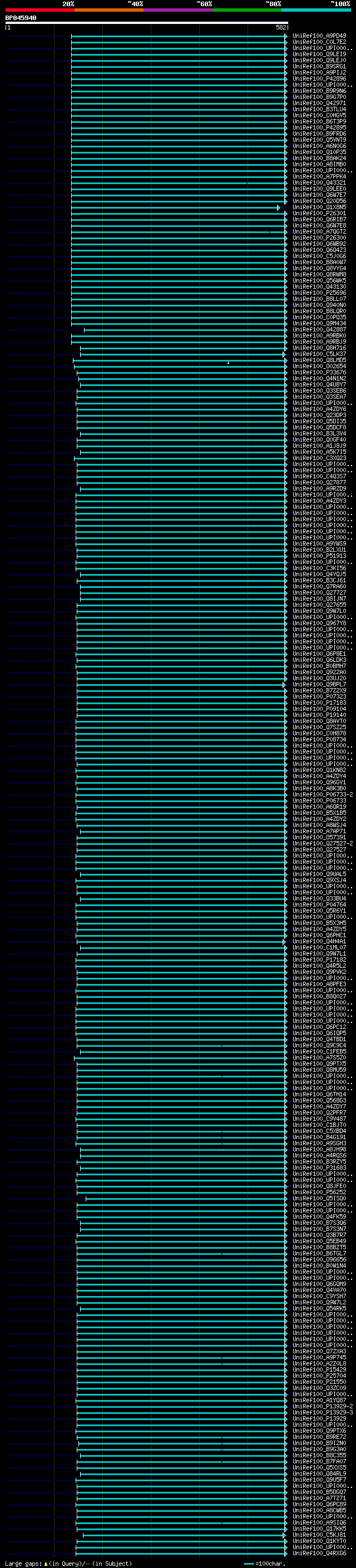This screenshot has height=1568, width=356.
Task: Click the cyan ~100% identity legend bar
Action: click(316, 10)
